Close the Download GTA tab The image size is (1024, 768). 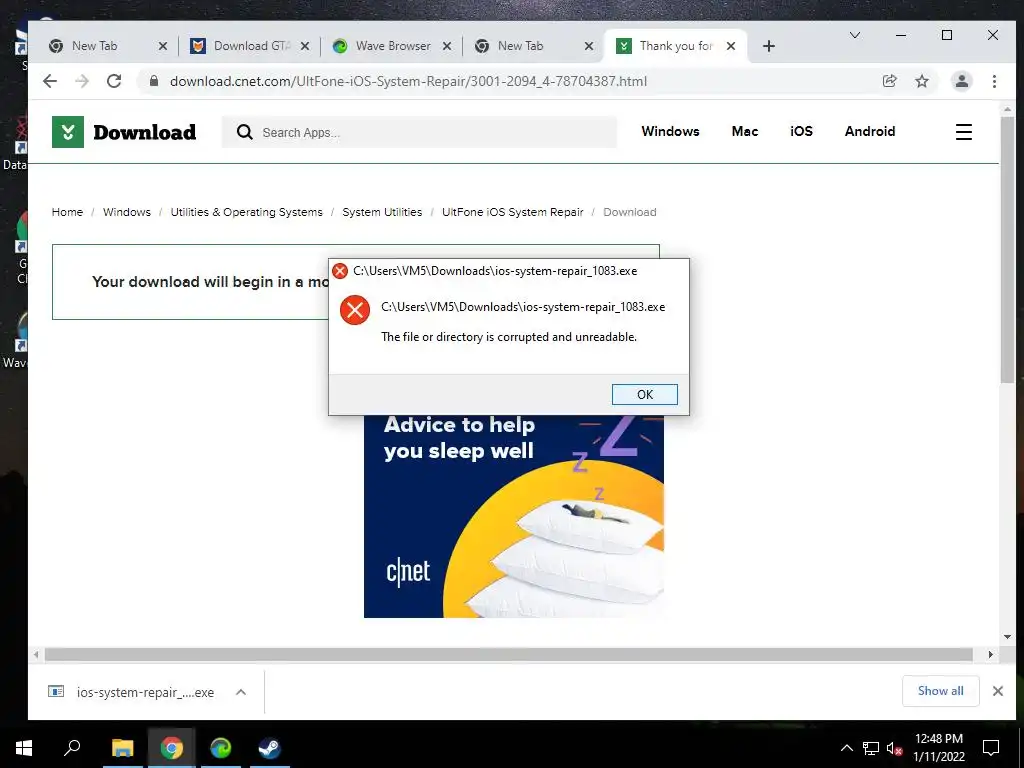pos(305,46)
